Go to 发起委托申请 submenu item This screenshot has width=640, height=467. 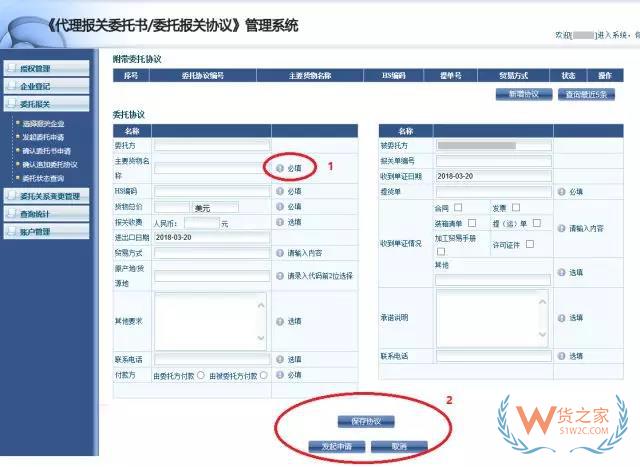pos(43,137)
